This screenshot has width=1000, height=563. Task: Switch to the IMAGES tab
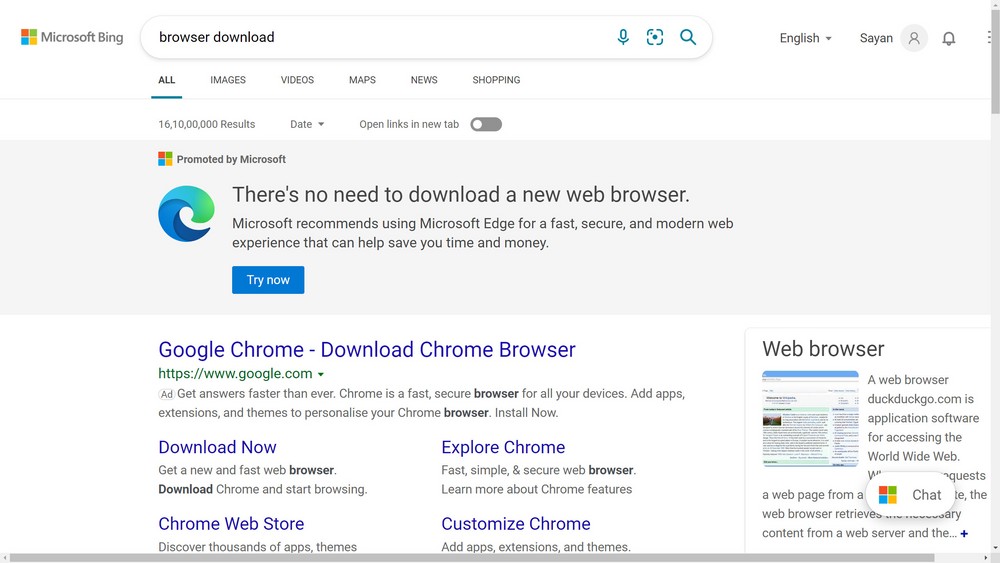[228, 80]
